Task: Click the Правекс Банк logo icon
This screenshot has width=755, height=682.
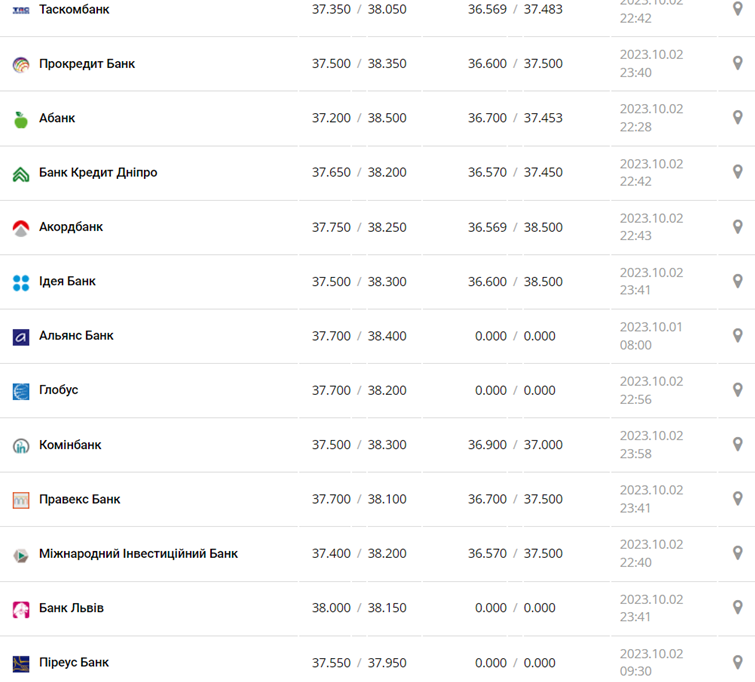Action: tap(21, 500)
